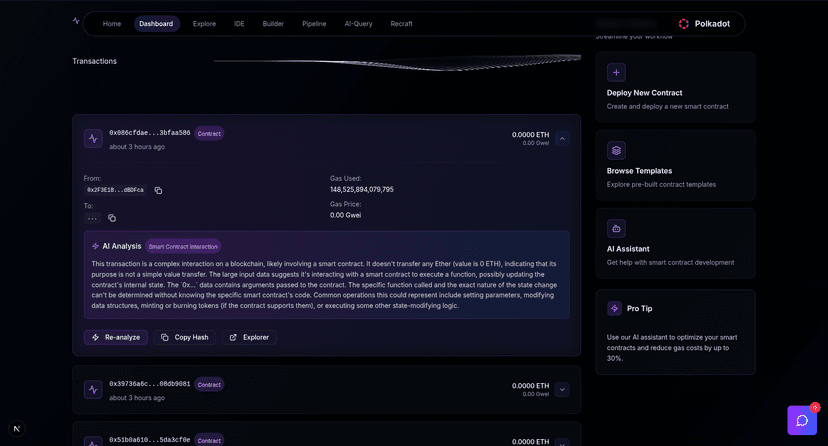Click the plus icon for Deploy New Contract
The height and width of the screenshot is (446, 828).
point(616,72)
